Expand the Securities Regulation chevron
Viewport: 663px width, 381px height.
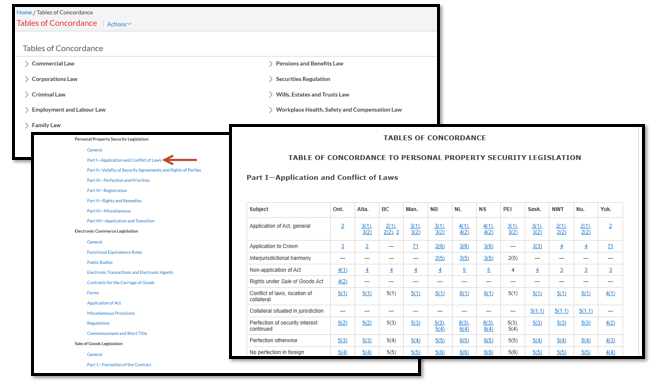coord(271,79)
